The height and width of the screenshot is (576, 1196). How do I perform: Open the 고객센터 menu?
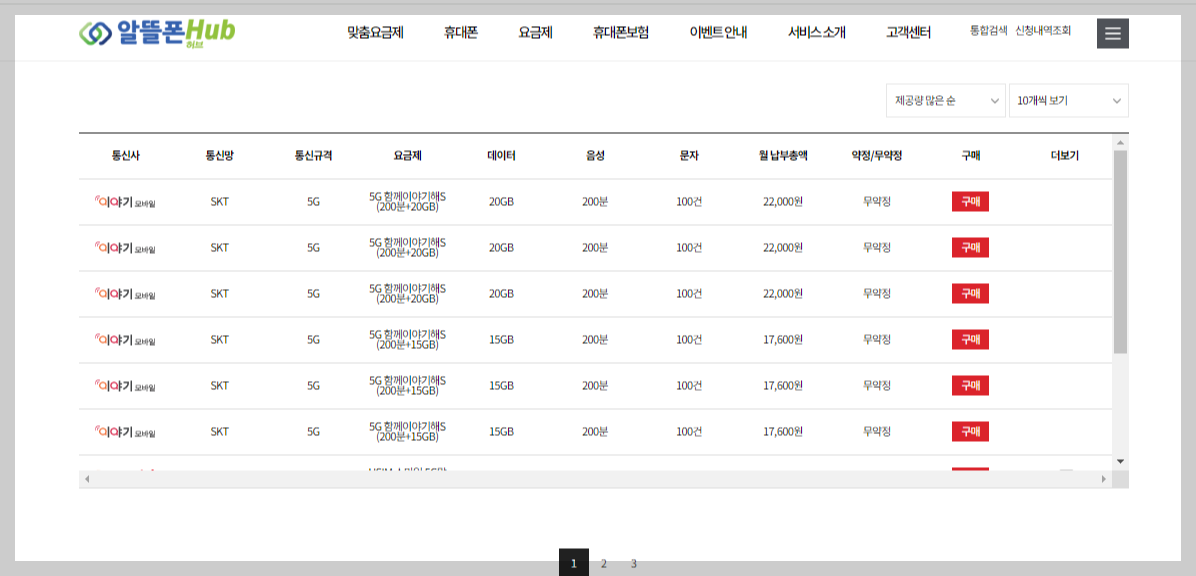(908, 33)
